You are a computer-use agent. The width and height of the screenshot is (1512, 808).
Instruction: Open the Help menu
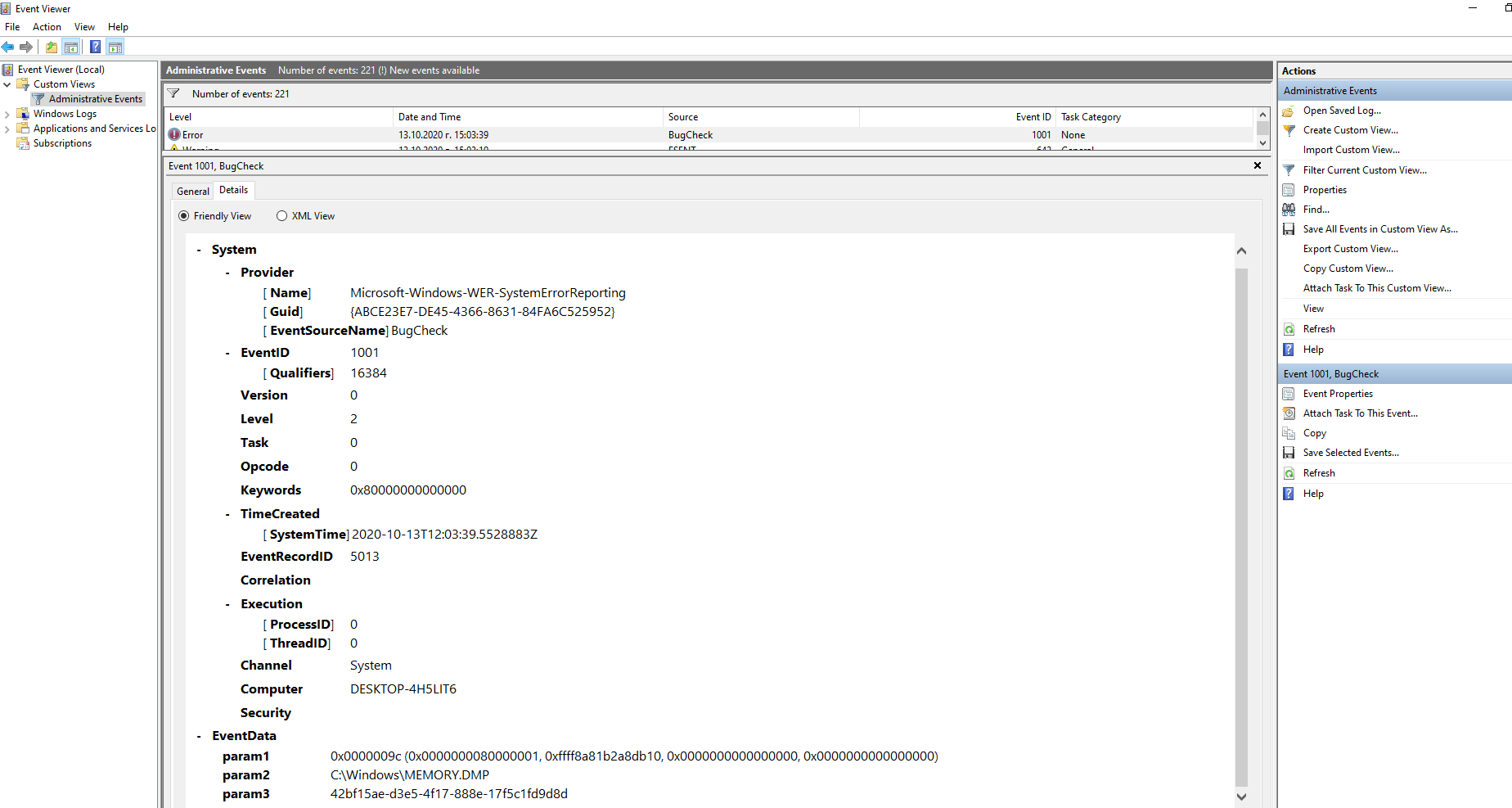coord(118,27)
